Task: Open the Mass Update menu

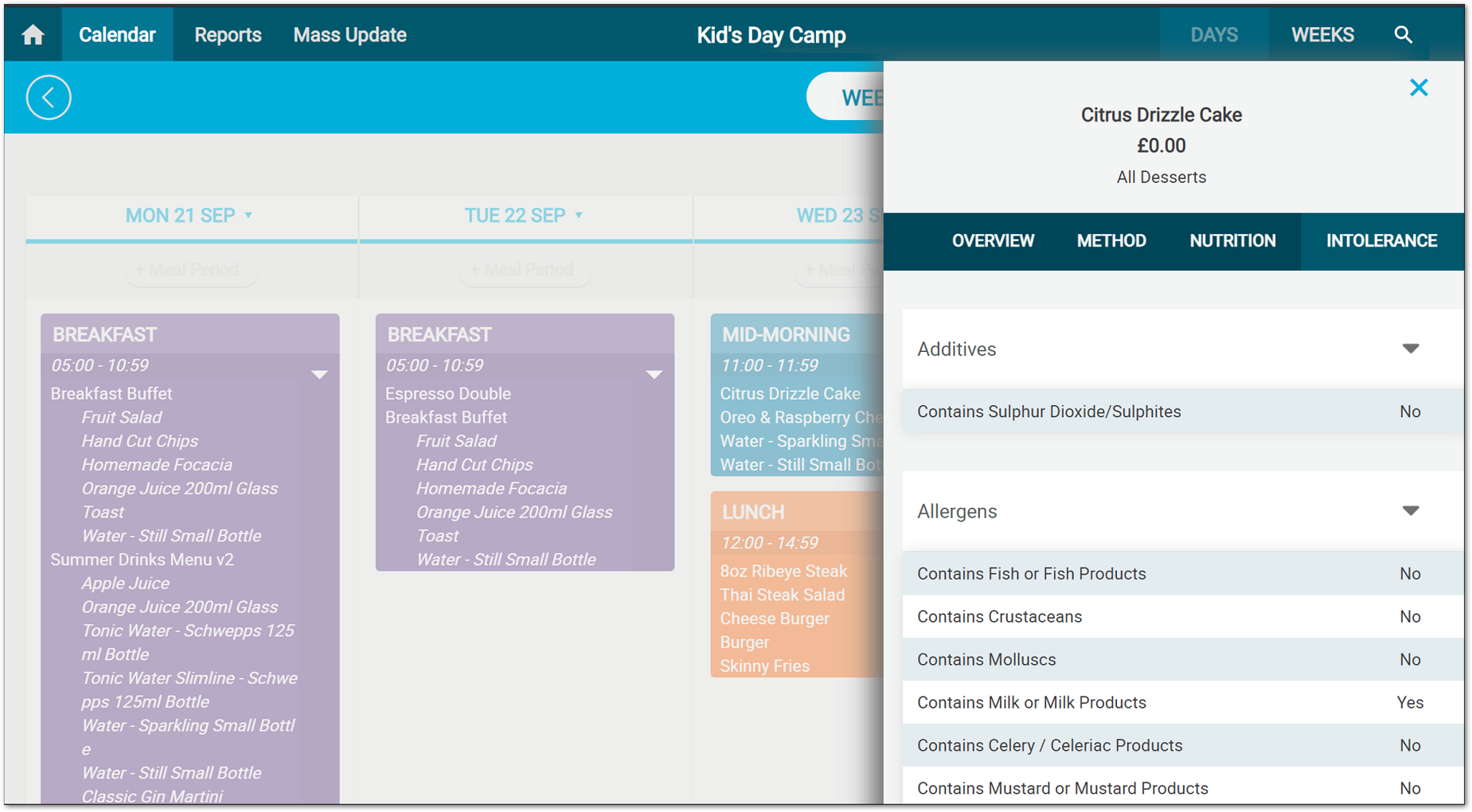Action: [349, 35]
